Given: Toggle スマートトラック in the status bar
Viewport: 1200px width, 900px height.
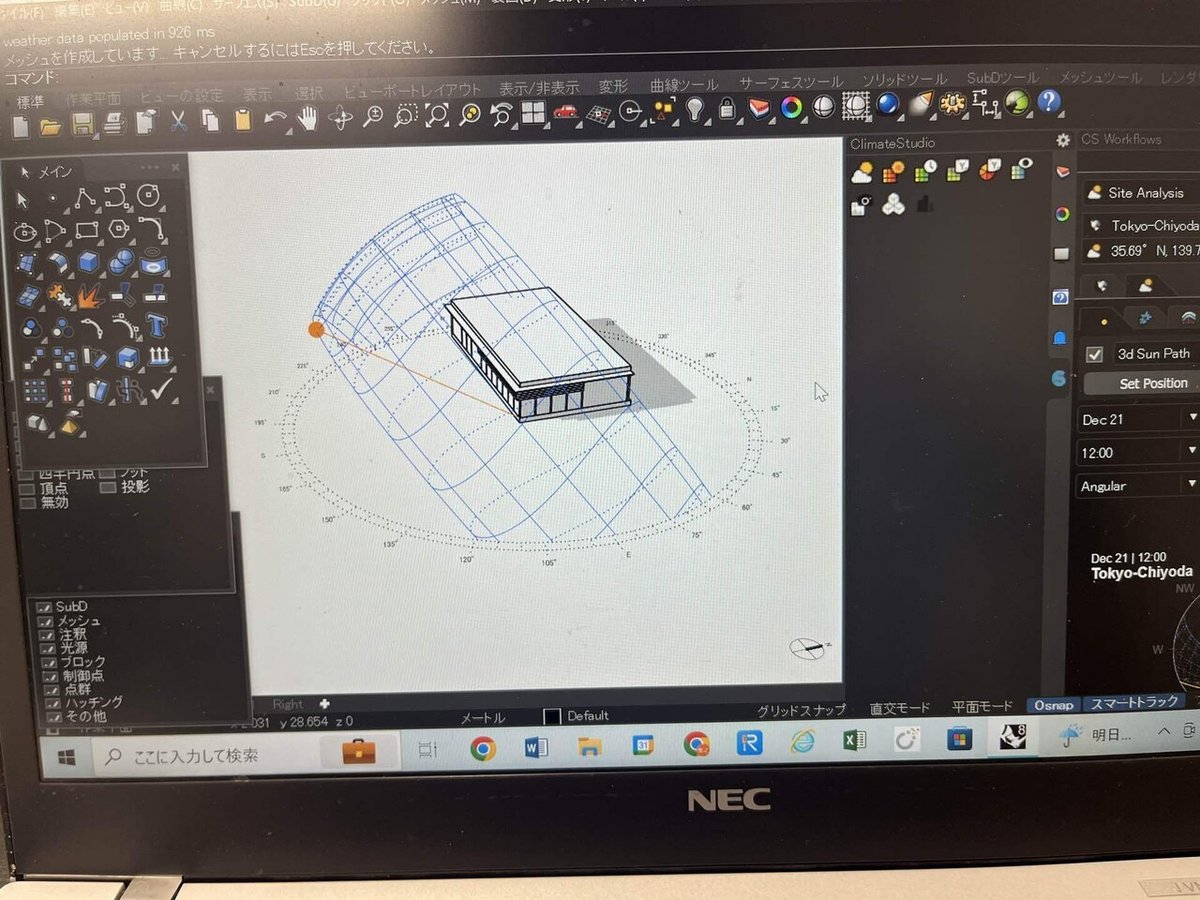Looking at the screenshot, I should coord(1133,703).
